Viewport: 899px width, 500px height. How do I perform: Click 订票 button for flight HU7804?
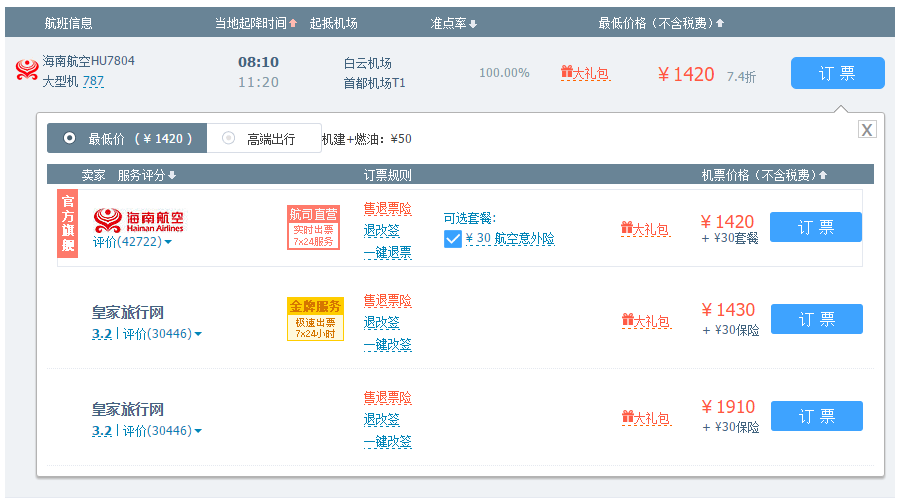pyautogui.click(x=838, y=73)
